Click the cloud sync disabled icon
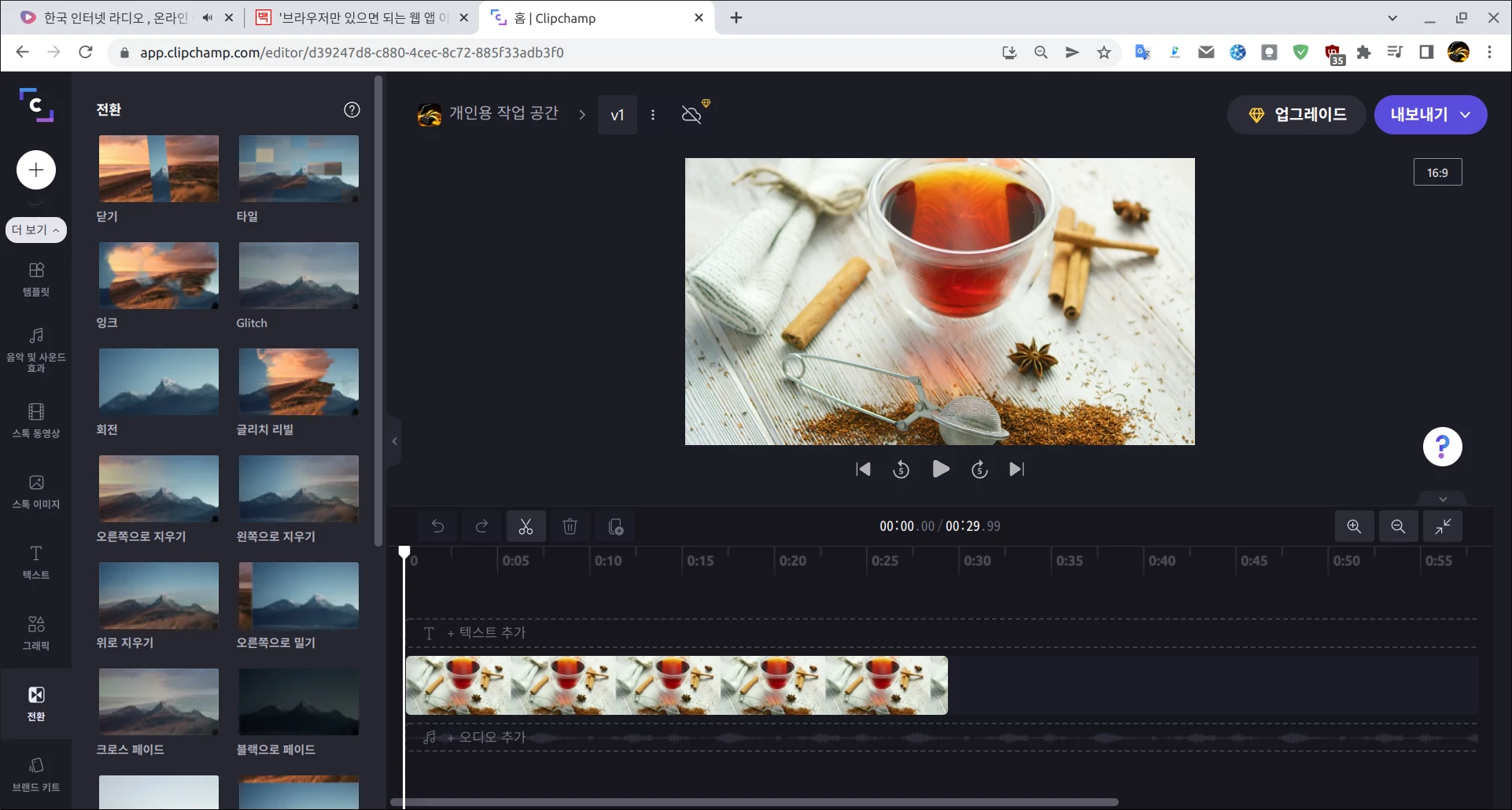The image size is (1512, 810). 692,114
